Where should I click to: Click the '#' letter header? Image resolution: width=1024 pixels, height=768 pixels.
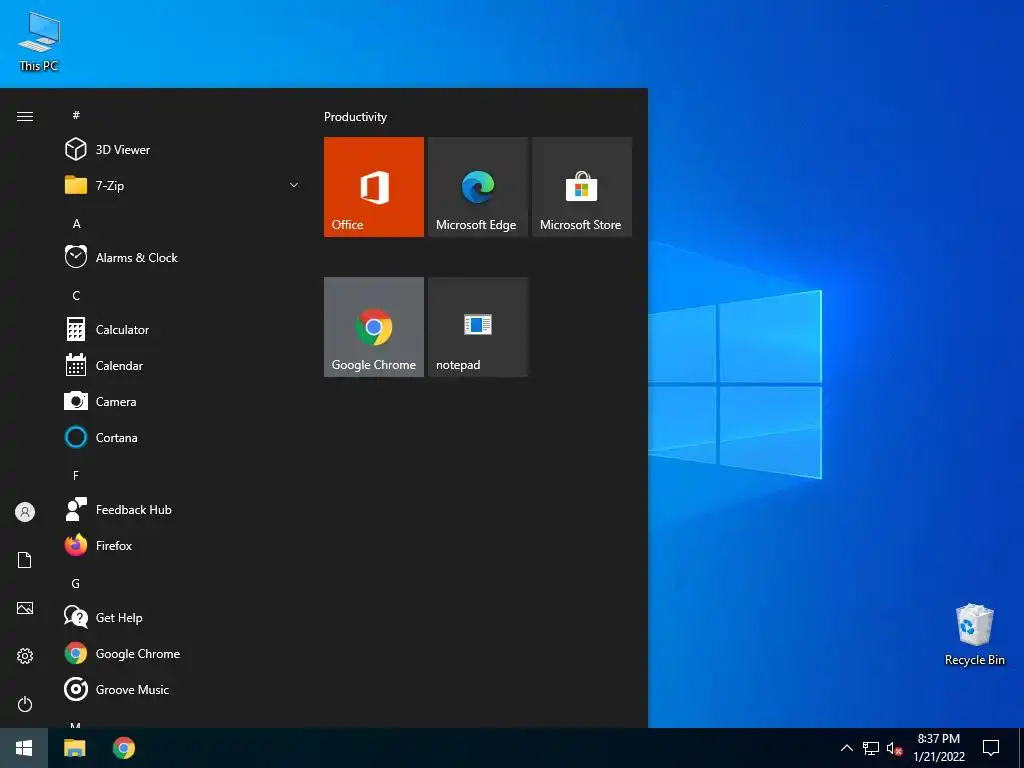76,116
